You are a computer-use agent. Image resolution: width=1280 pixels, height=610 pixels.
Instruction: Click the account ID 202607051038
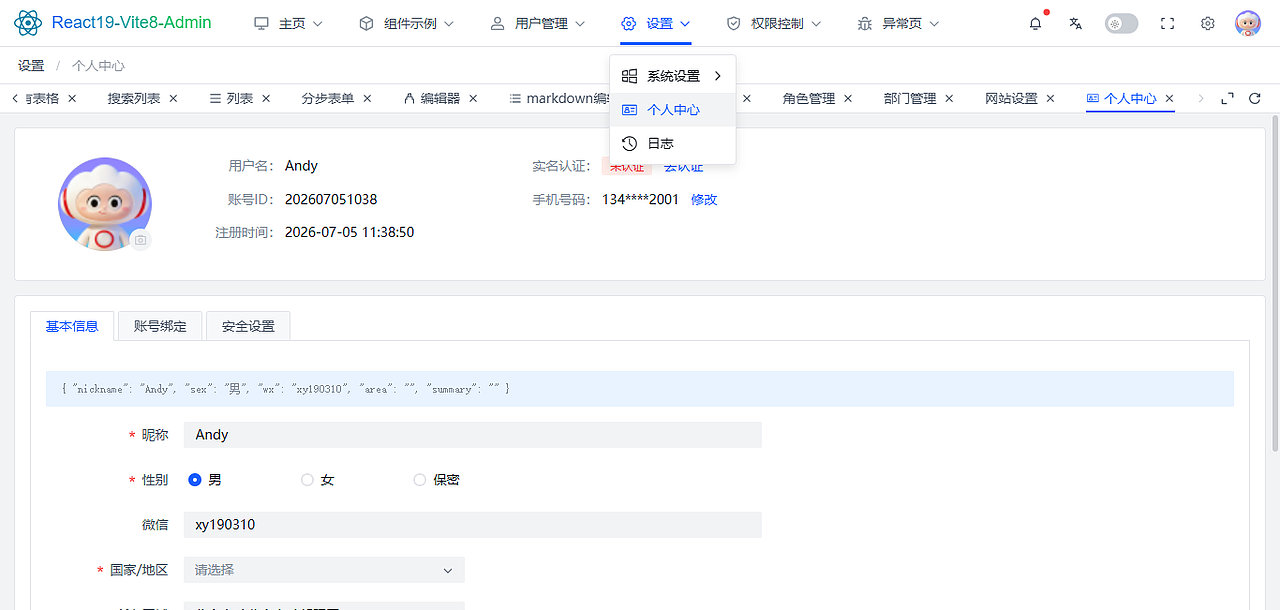click(x=331, y=199)
